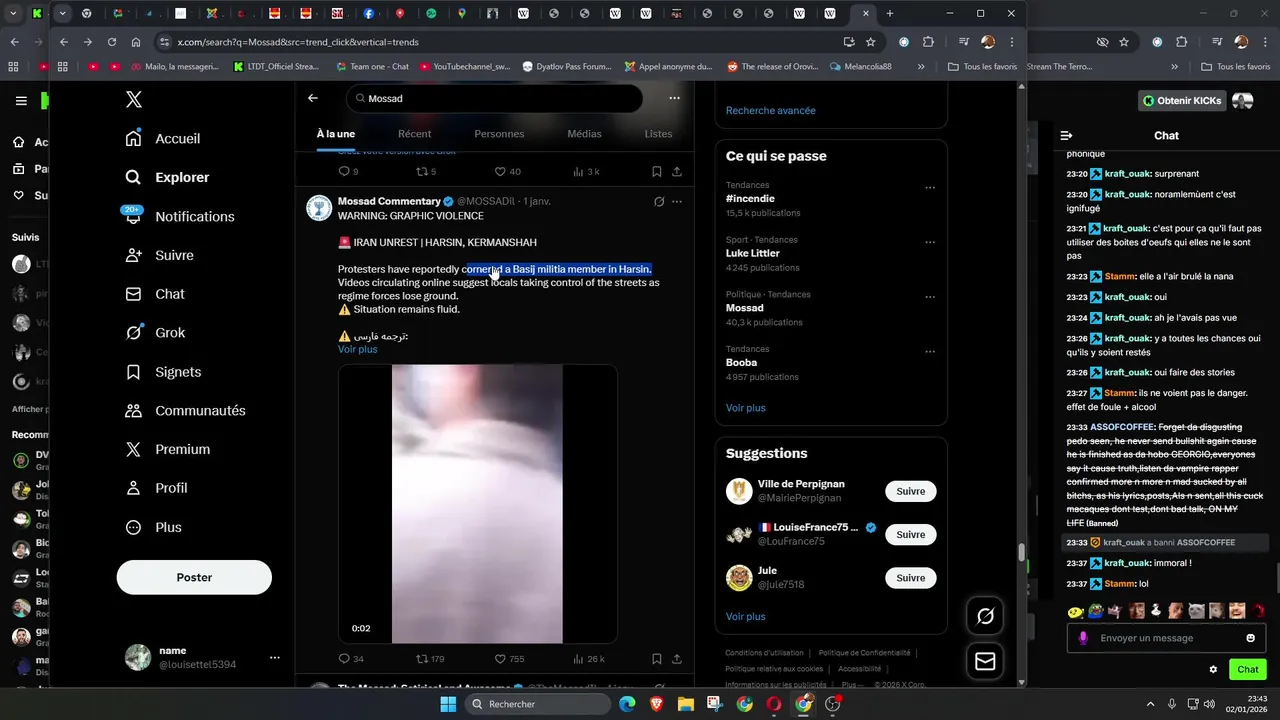Click Envoyer un message field in Kick
The image size is (1280, 720).
pyautogui.click(x=1165, y=638)
